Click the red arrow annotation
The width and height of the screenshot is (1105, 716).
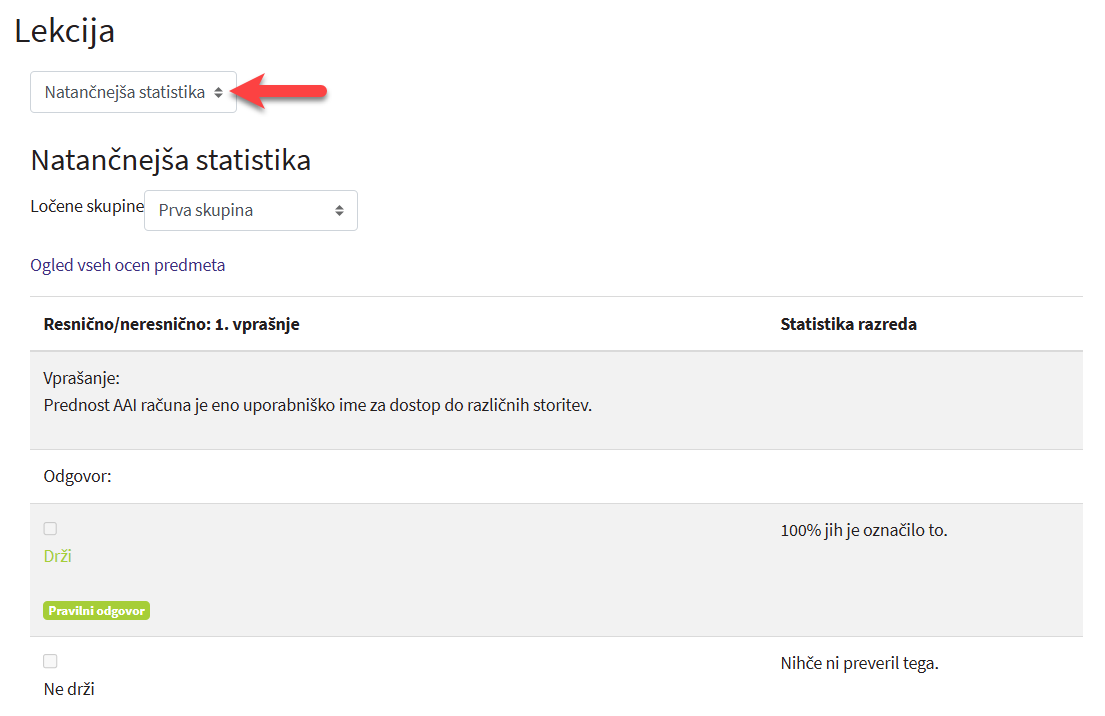(x=287, y=91)
